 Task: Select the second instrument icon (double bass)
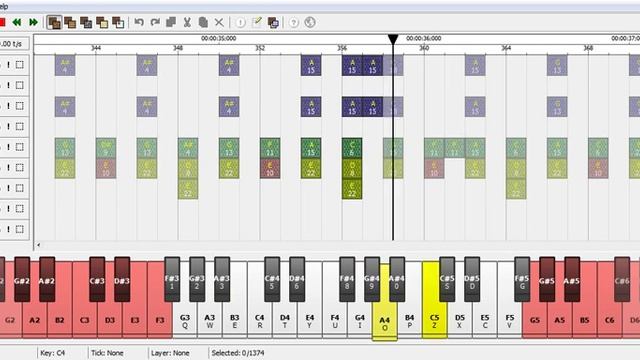pos(70,22)
